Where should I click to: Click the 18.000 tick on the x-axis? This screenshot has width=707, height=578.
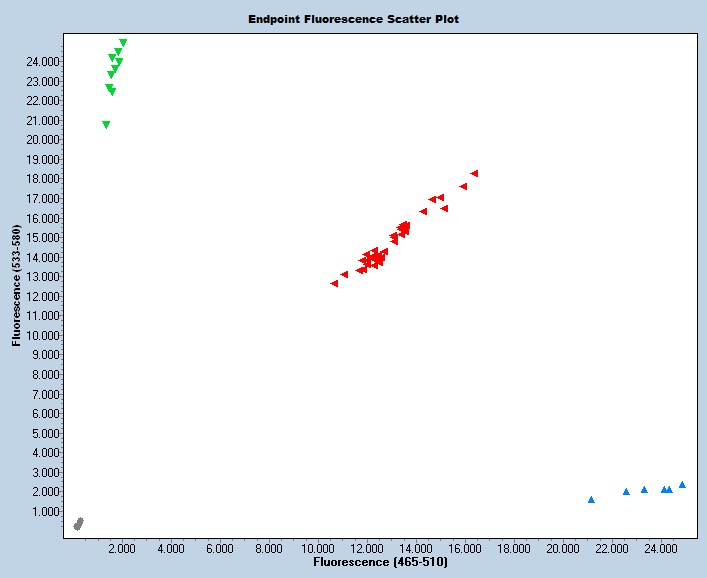(513, 549)
